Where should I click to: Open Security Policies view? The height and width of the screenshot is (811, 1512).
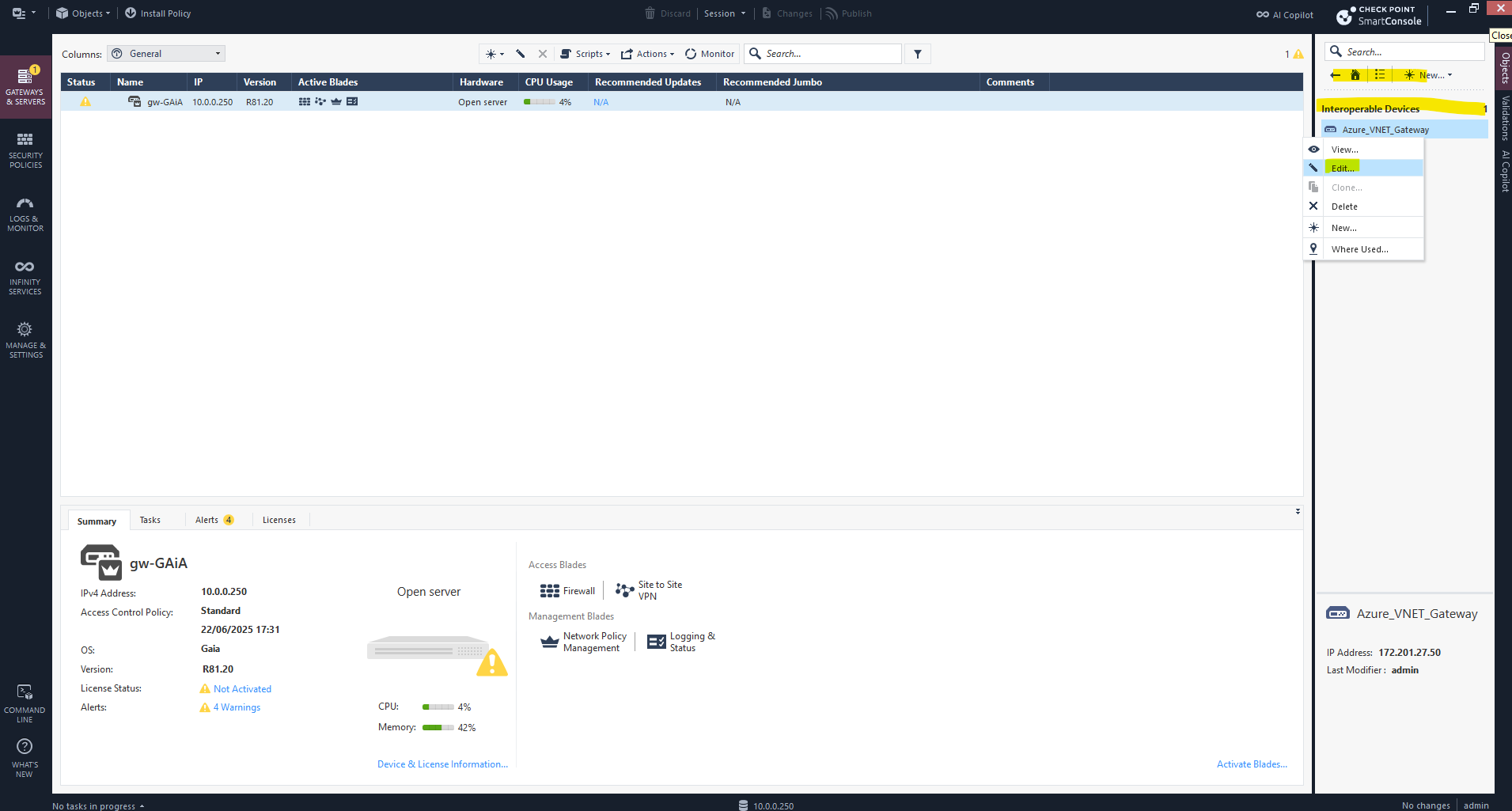(25, 150)
